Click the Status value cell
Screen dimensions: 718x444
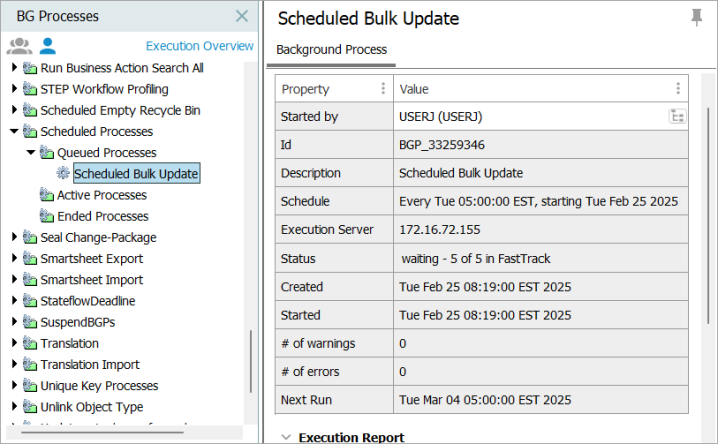point(540,259)
